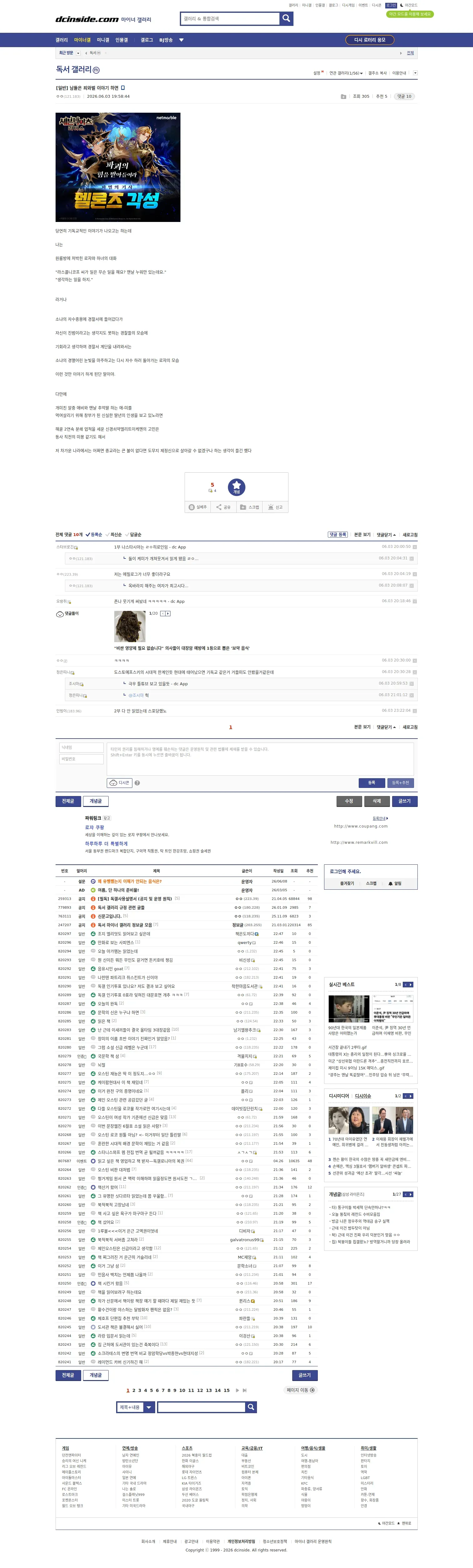Expand recent visits with the 전체 link

coord(410,53)
